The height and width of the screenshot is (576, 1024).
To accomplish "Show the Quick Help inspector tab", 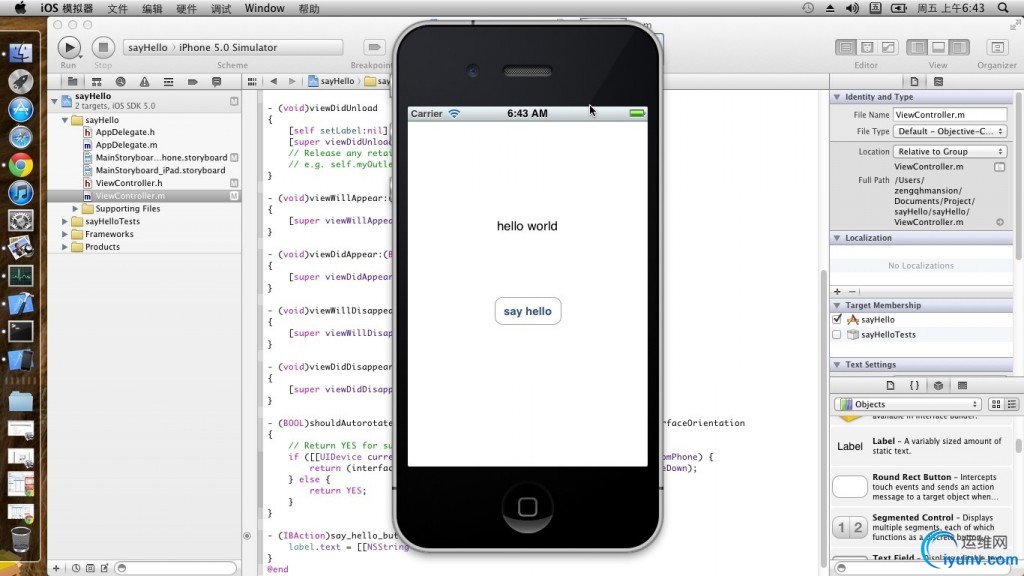I will [x=938, y=82].
